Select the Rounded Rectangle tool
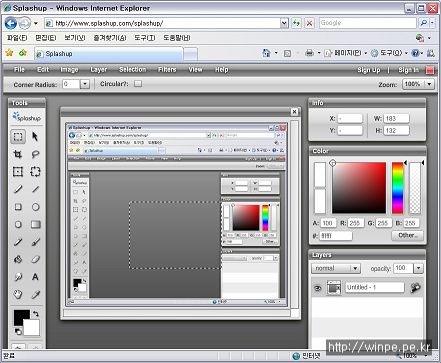This screenshot has height=363, width=441. (18, 224)
